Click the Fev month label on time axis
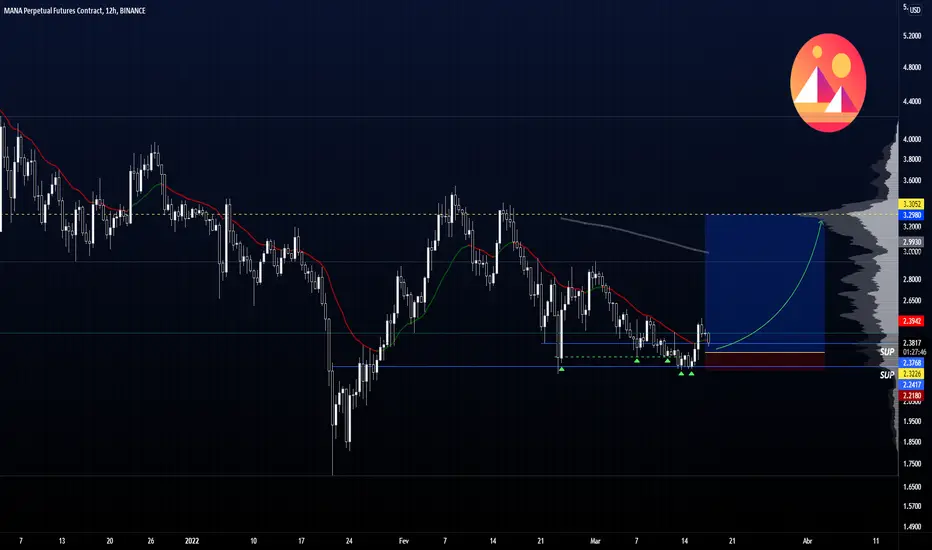932x550 pixels. coord(404,541)
